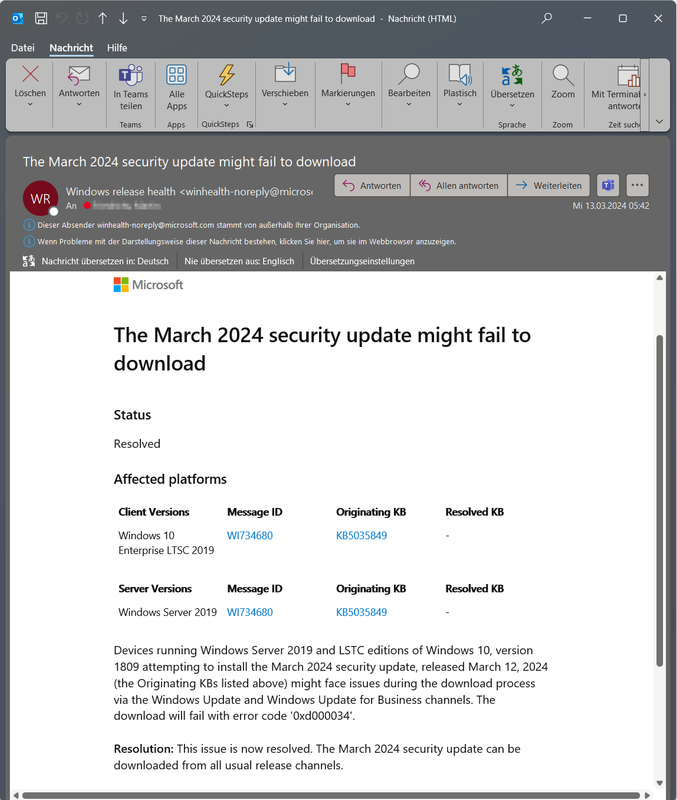Click the 'Resolved' status text
Image resolution: width=677 pixels, height=800 pixels.
tap(137, 443)
